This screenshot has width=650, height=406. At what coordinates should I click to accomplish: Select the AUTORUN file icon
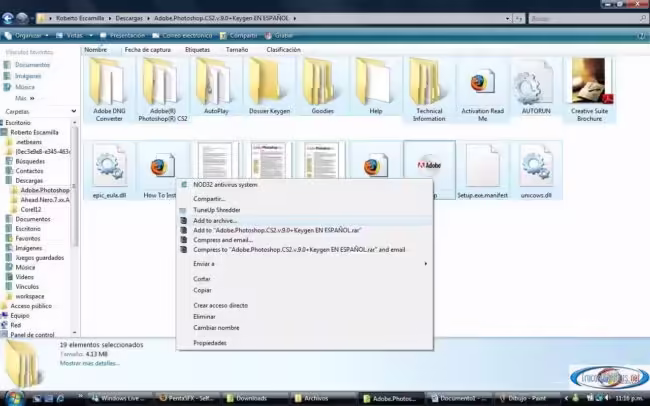[536, 82]
